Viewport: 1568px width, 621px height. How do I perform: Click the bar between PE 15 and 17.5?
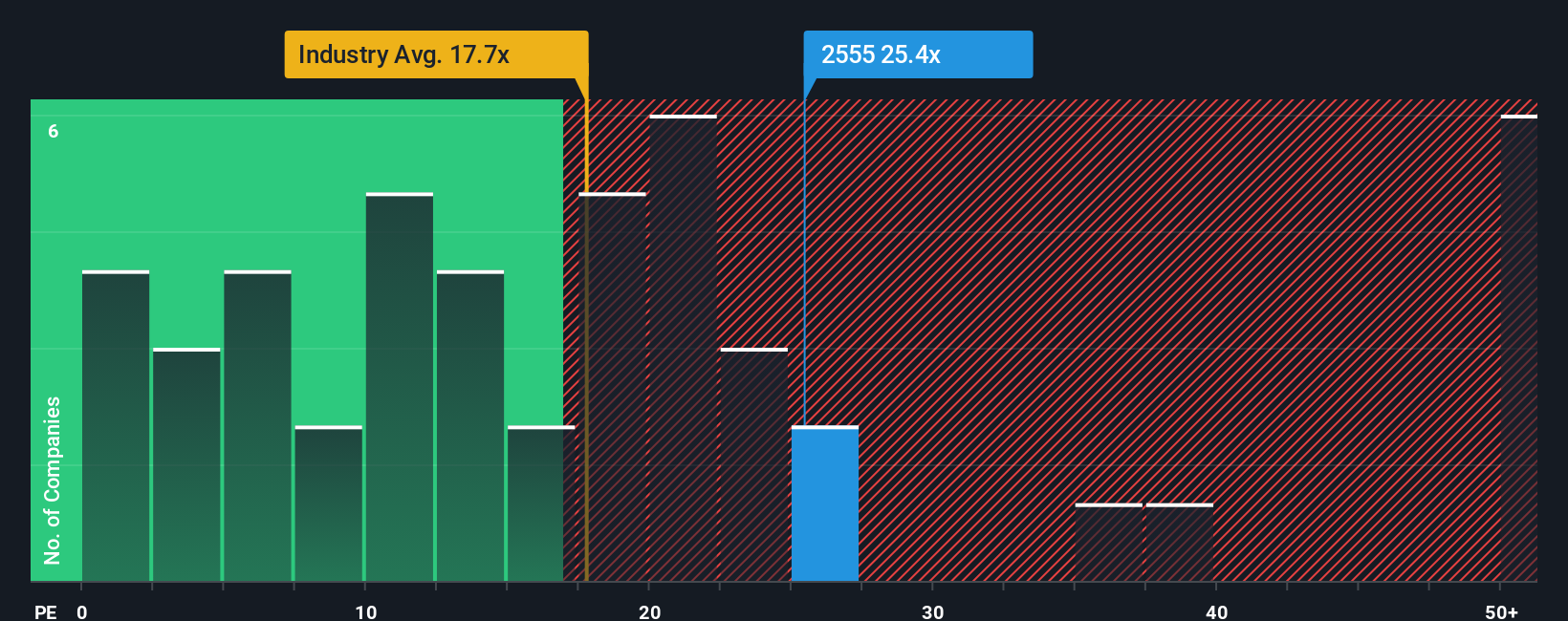(541, 503)
